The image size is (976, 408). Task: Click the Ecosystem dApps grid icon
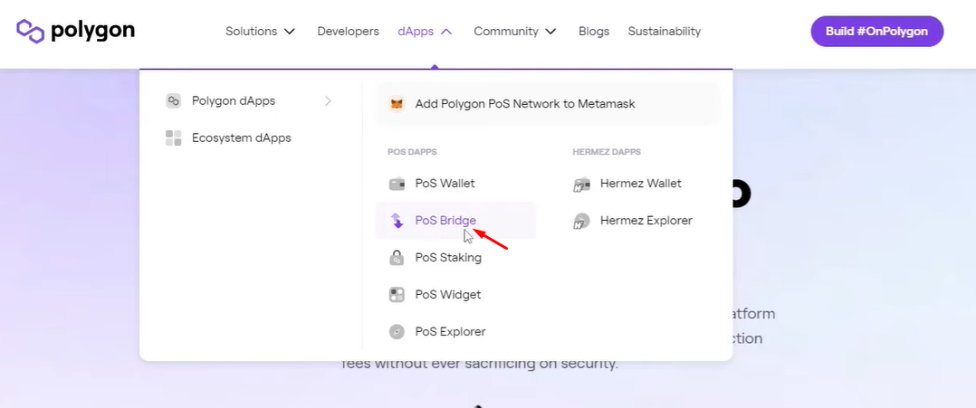tap(174, 138)
